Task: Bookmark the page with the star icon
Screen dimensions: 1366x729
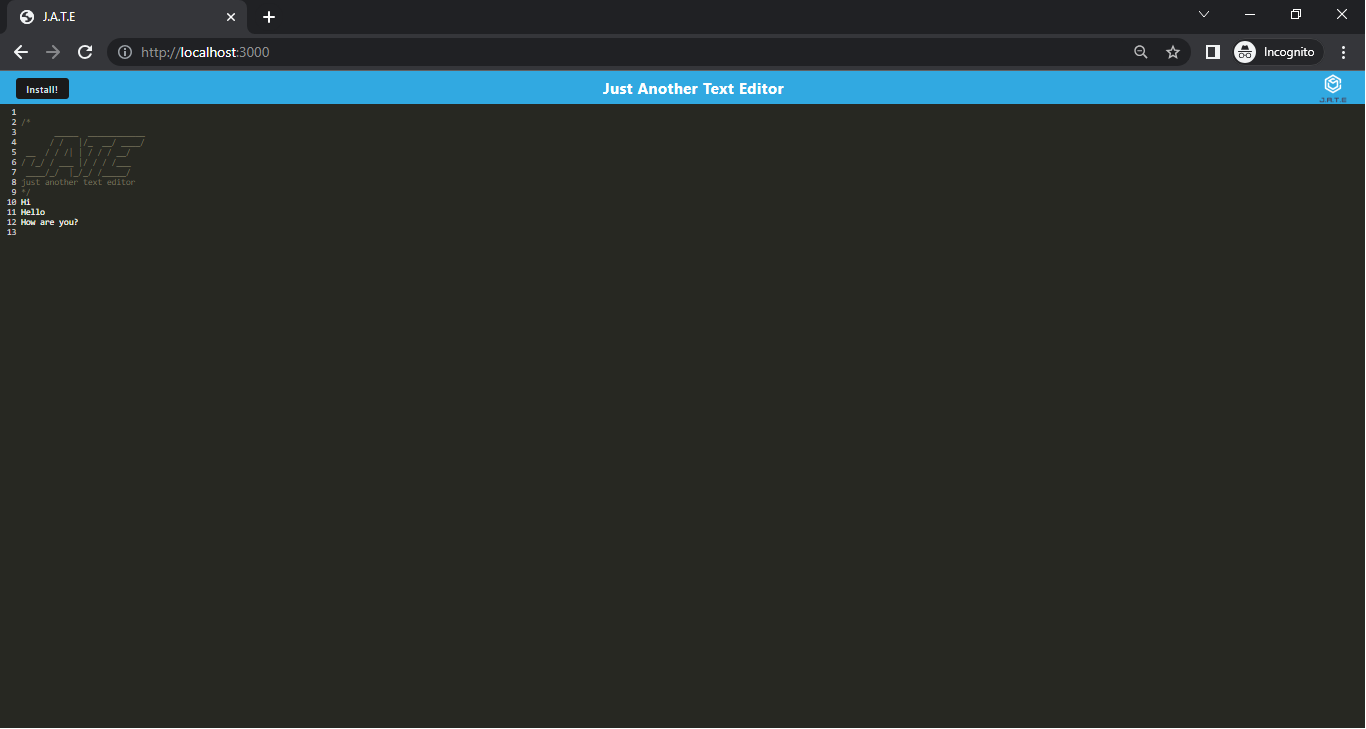Action: click(1172, 52)
